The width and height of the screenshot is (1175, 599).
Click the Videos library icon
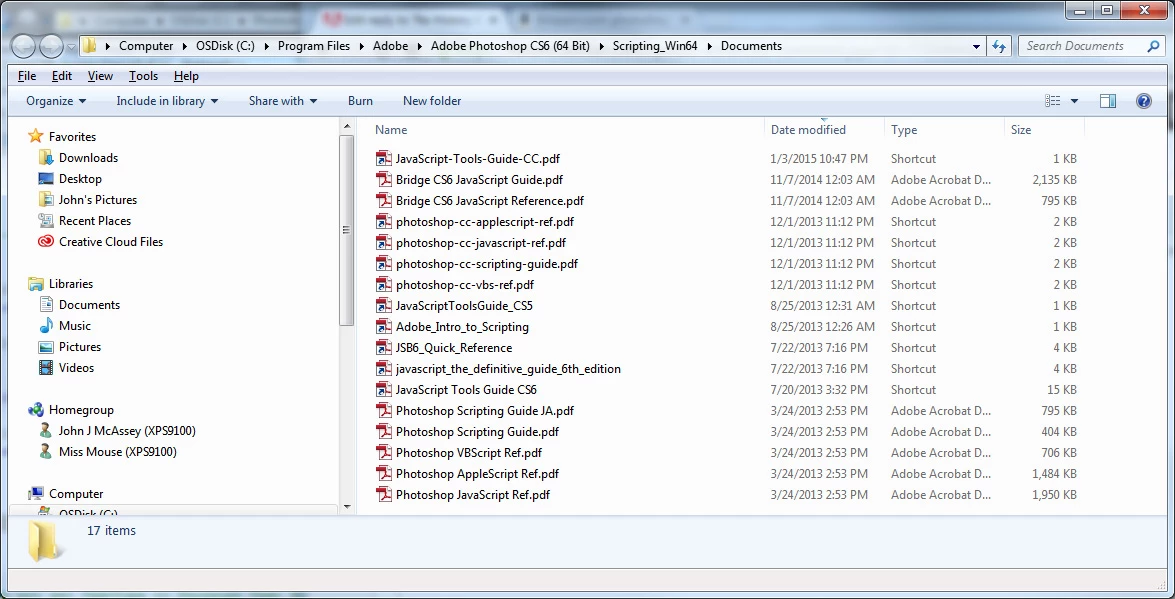46,367
